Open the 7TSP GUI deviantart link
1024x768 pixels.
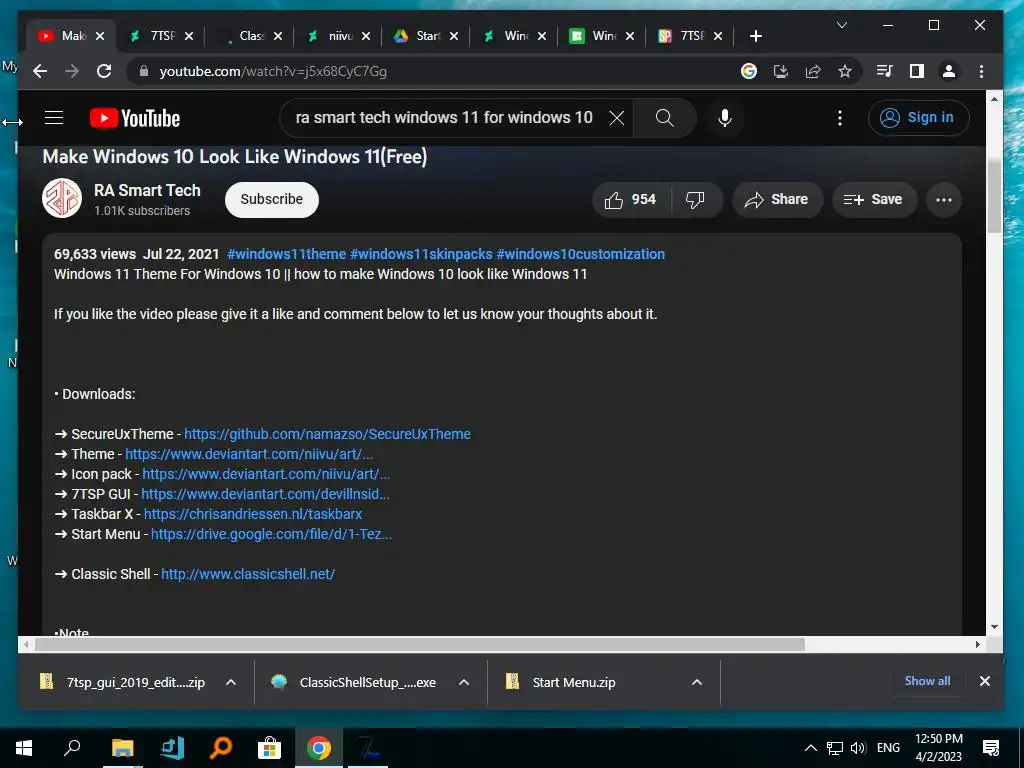pyautogui.click(x=265, y=494)
